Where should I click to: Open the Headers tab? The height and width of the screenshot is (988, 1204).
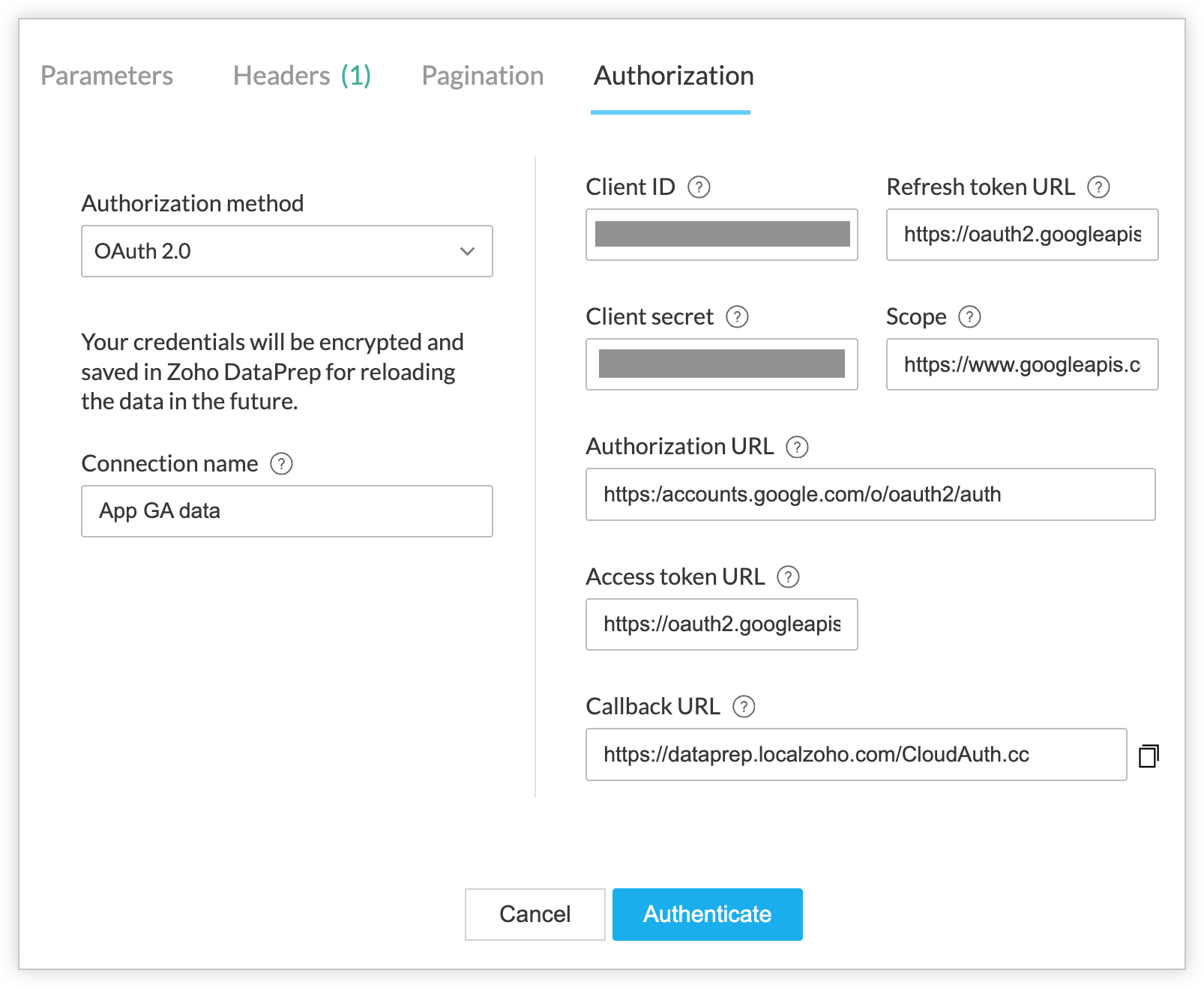[301, 76]
